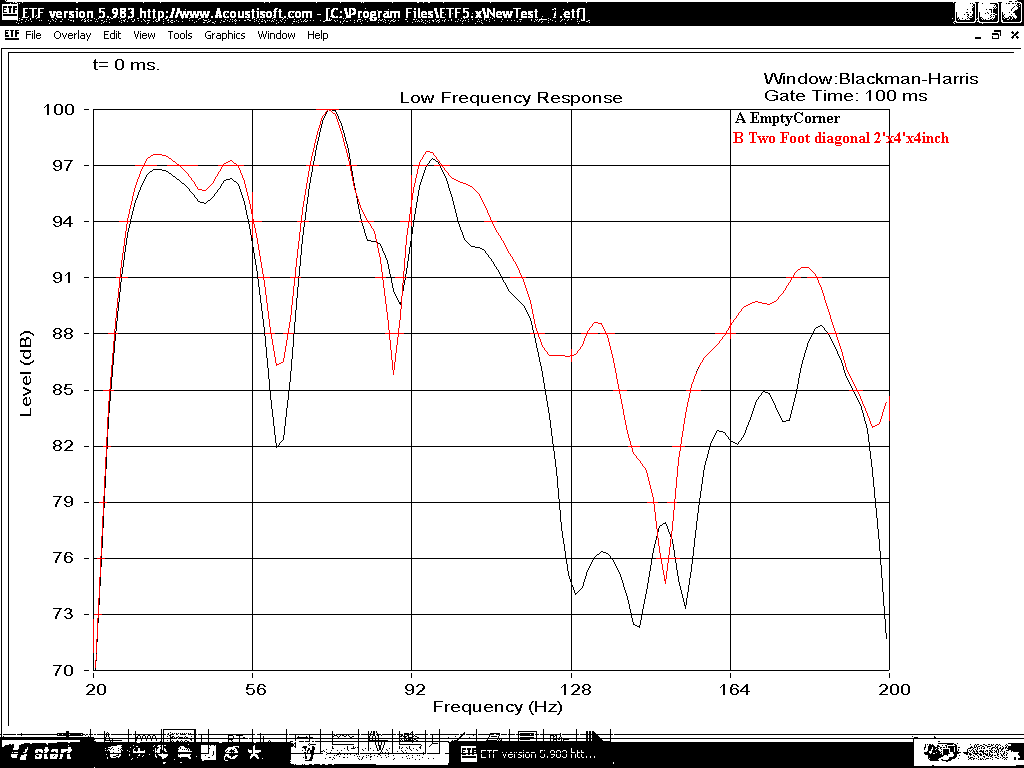Screen dimensions: 1024x768
Task: Click the 'A EmptyCorner' legend entry
Action: pos(787,119)
